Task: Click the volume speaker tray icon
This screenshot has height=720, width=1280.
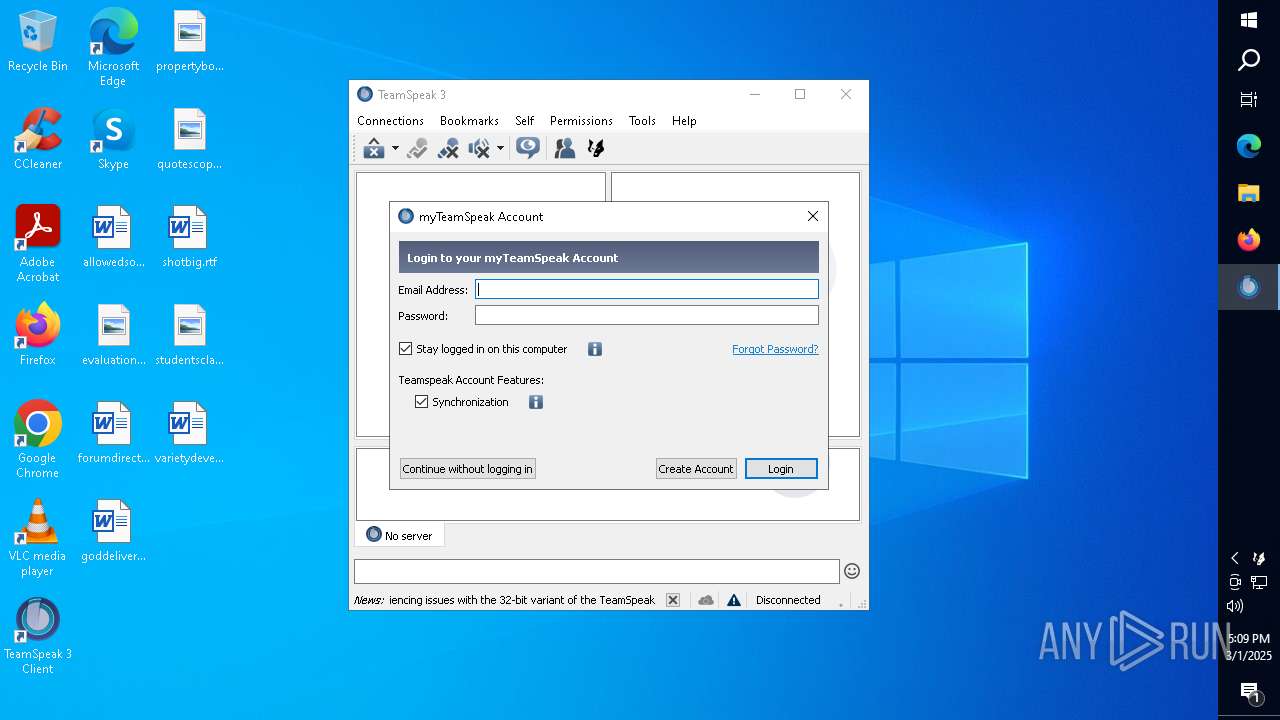Action: click(1235, 606)
